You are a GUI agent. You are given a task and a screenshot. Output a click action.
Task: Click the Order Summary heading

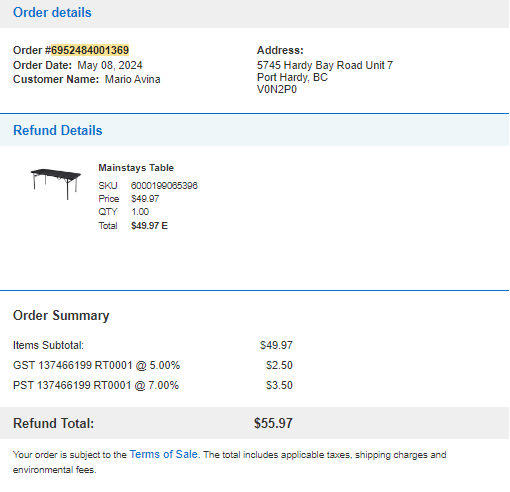pyautogui.click(x=61, y=315)
